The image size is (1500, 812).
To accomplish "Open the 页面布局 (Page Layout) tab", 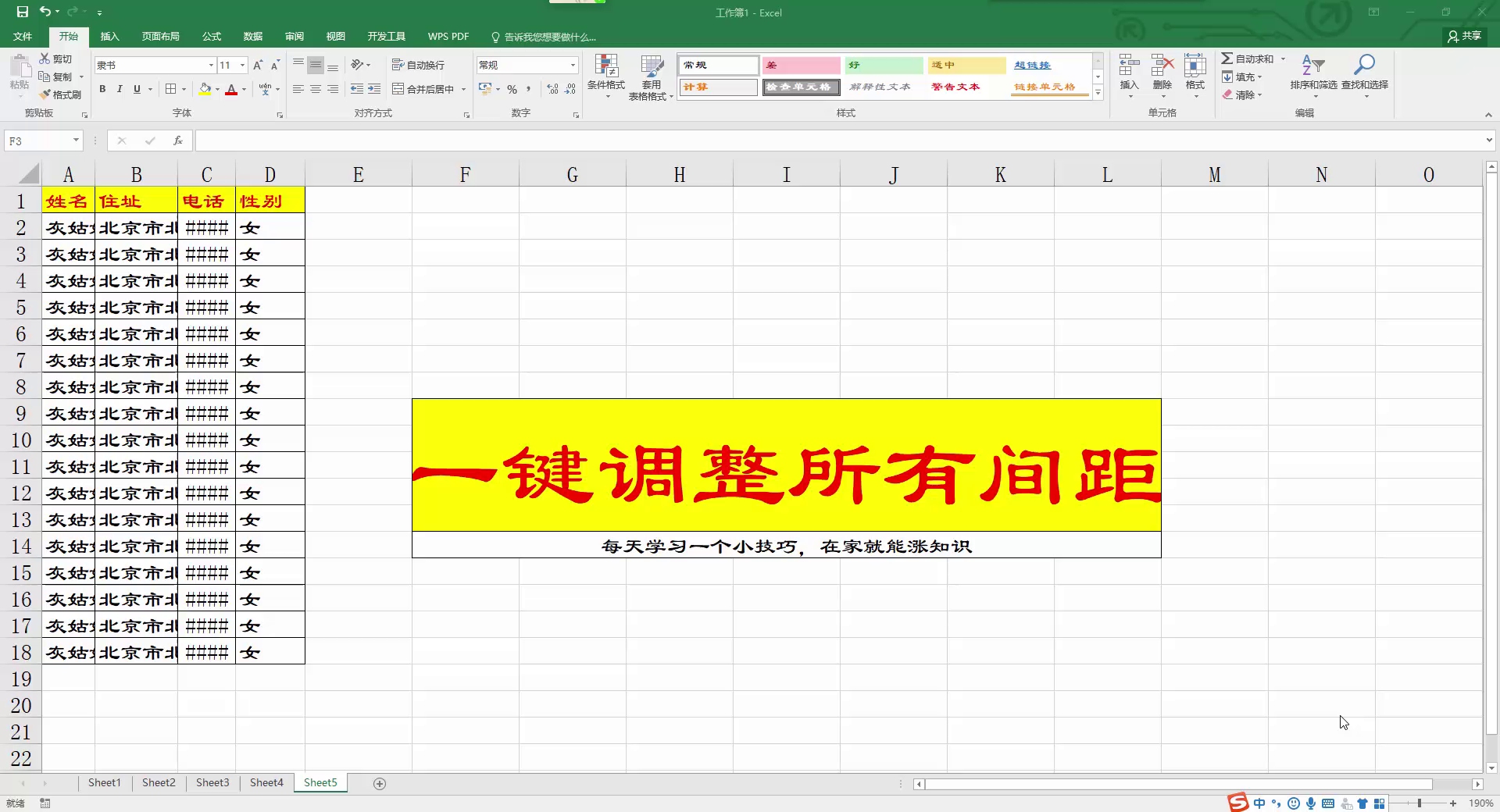I will pyautogui.click(x=160, y=36).
